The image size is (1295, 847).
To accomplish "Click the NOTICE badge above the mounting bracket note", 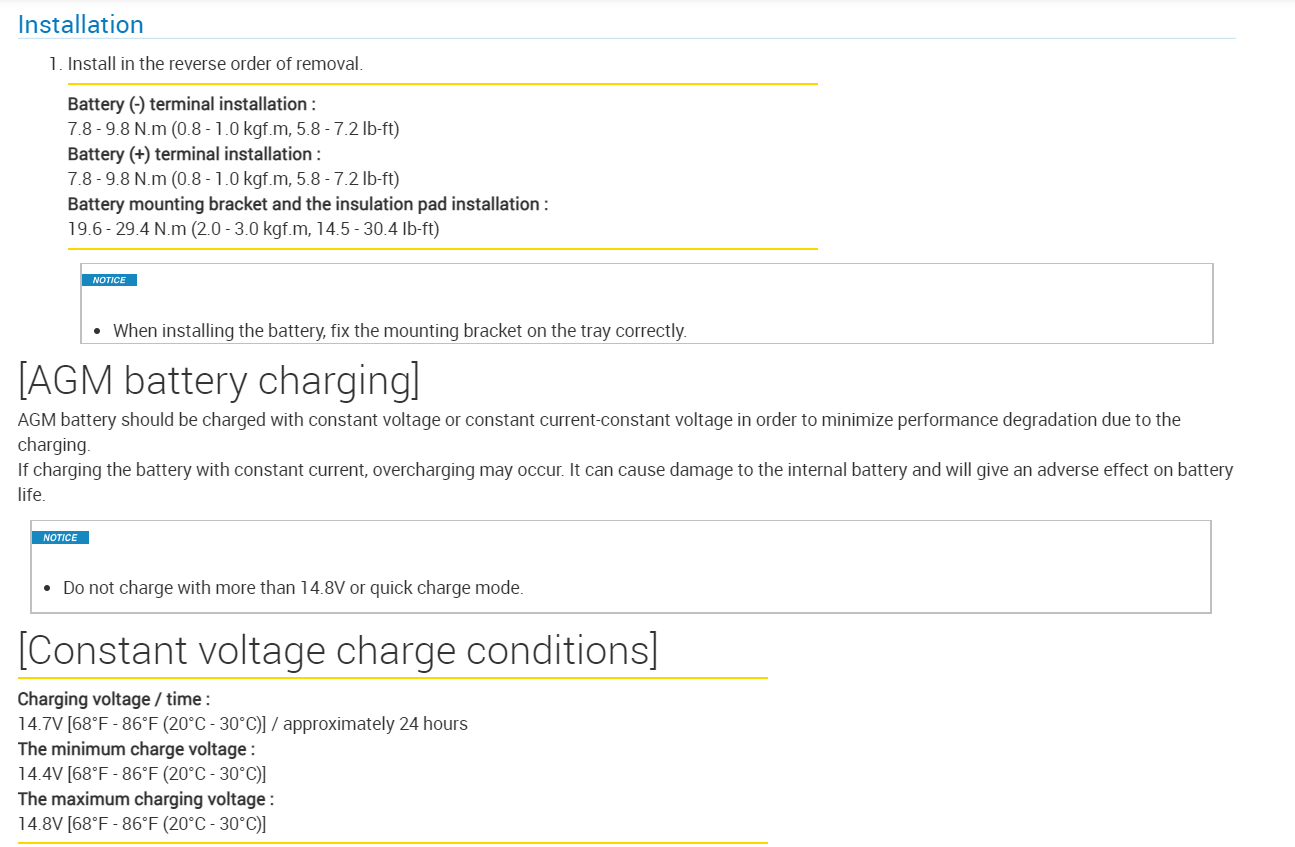I will tap(109, 280).
